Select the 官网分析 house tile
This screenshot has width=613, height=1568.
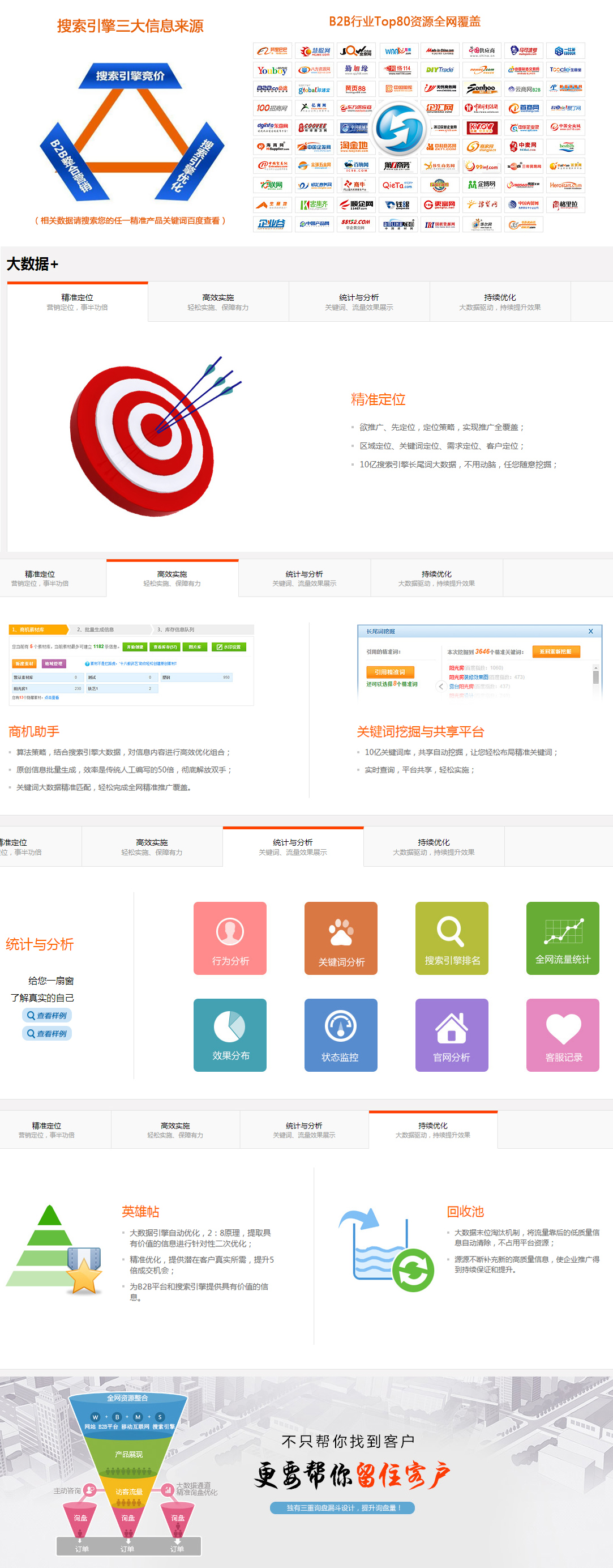click(452, 1035)
